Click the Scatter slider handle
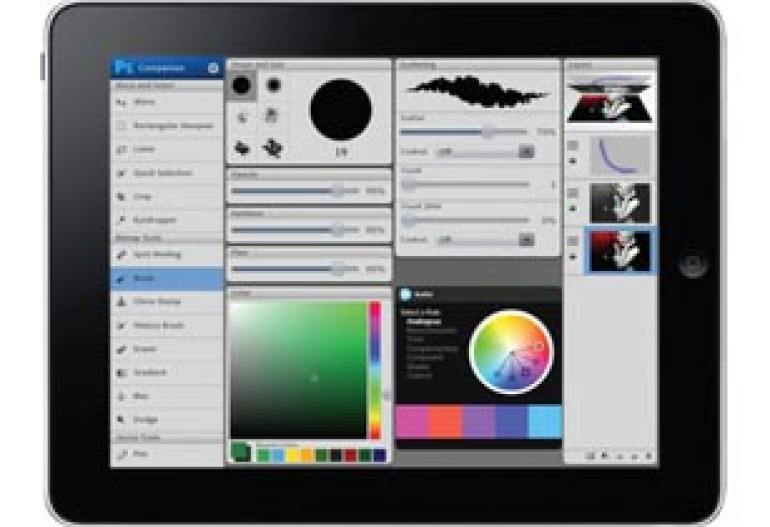The width and height of the screenshot is (770, 527). pos(488,132)
